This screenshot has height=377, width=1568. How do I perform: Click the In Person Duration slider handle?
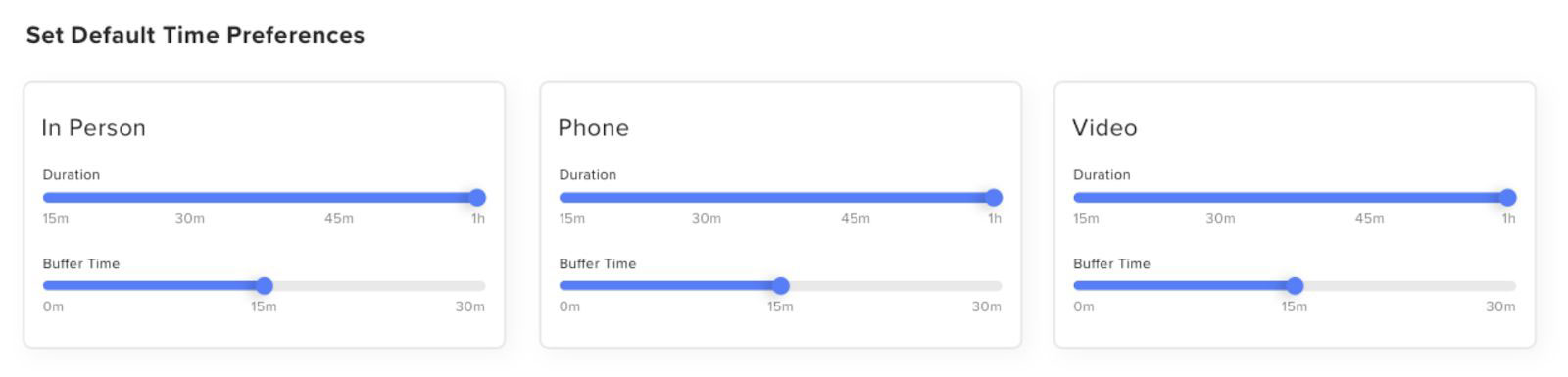click(x=477, y=198)
